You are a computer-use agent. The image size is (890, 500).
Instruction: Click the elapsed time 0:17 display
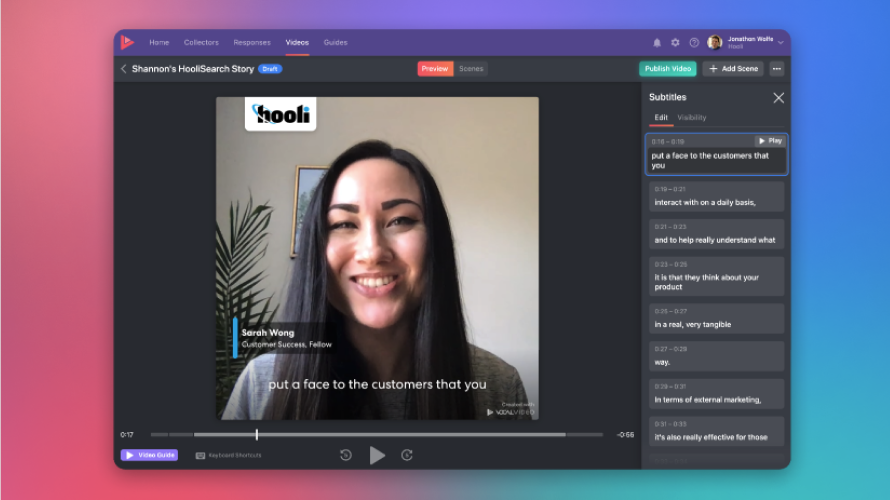[x=127, y=435]
